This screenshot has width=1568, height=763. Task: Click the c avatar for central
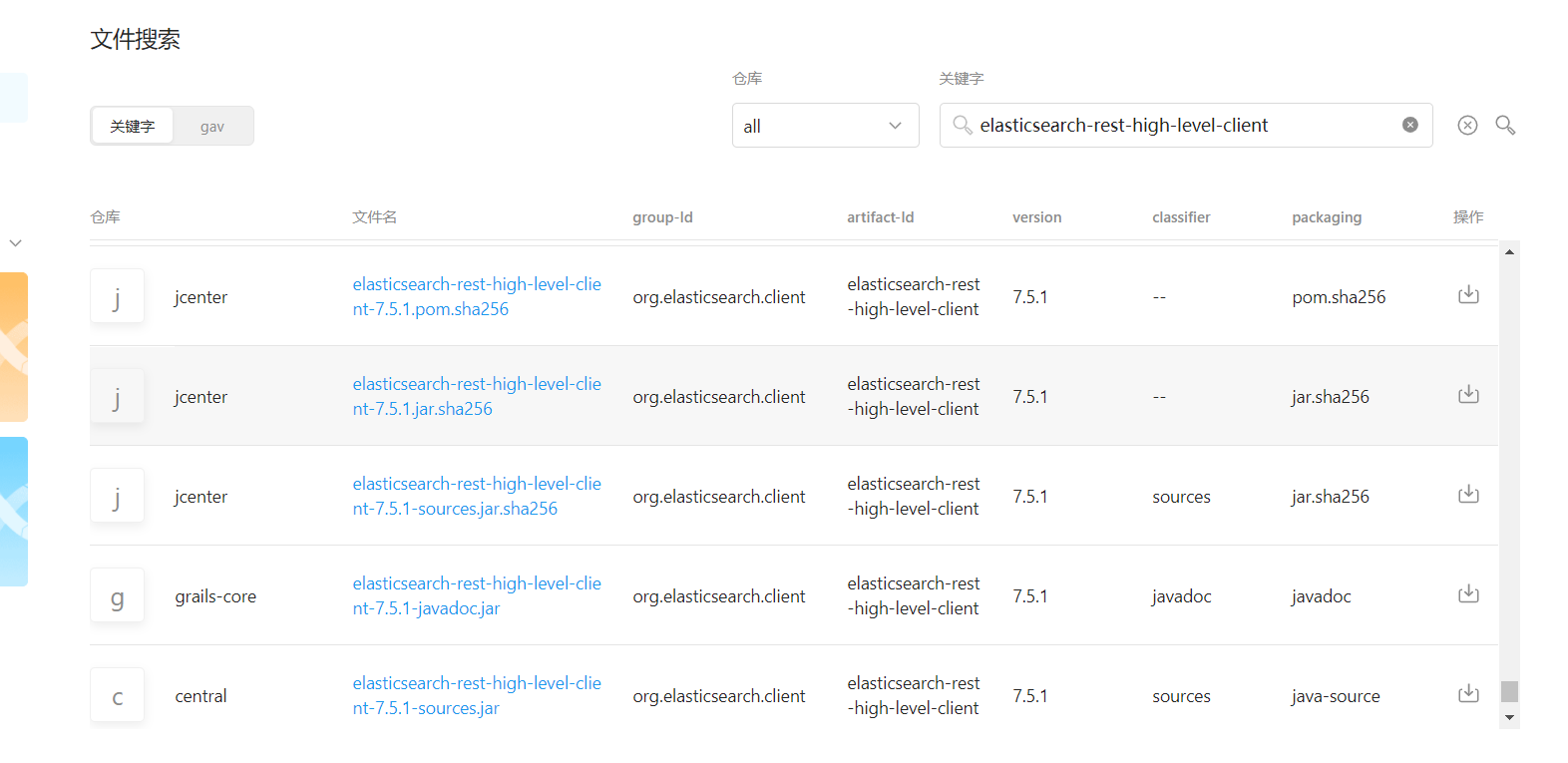tap(117, 695)
